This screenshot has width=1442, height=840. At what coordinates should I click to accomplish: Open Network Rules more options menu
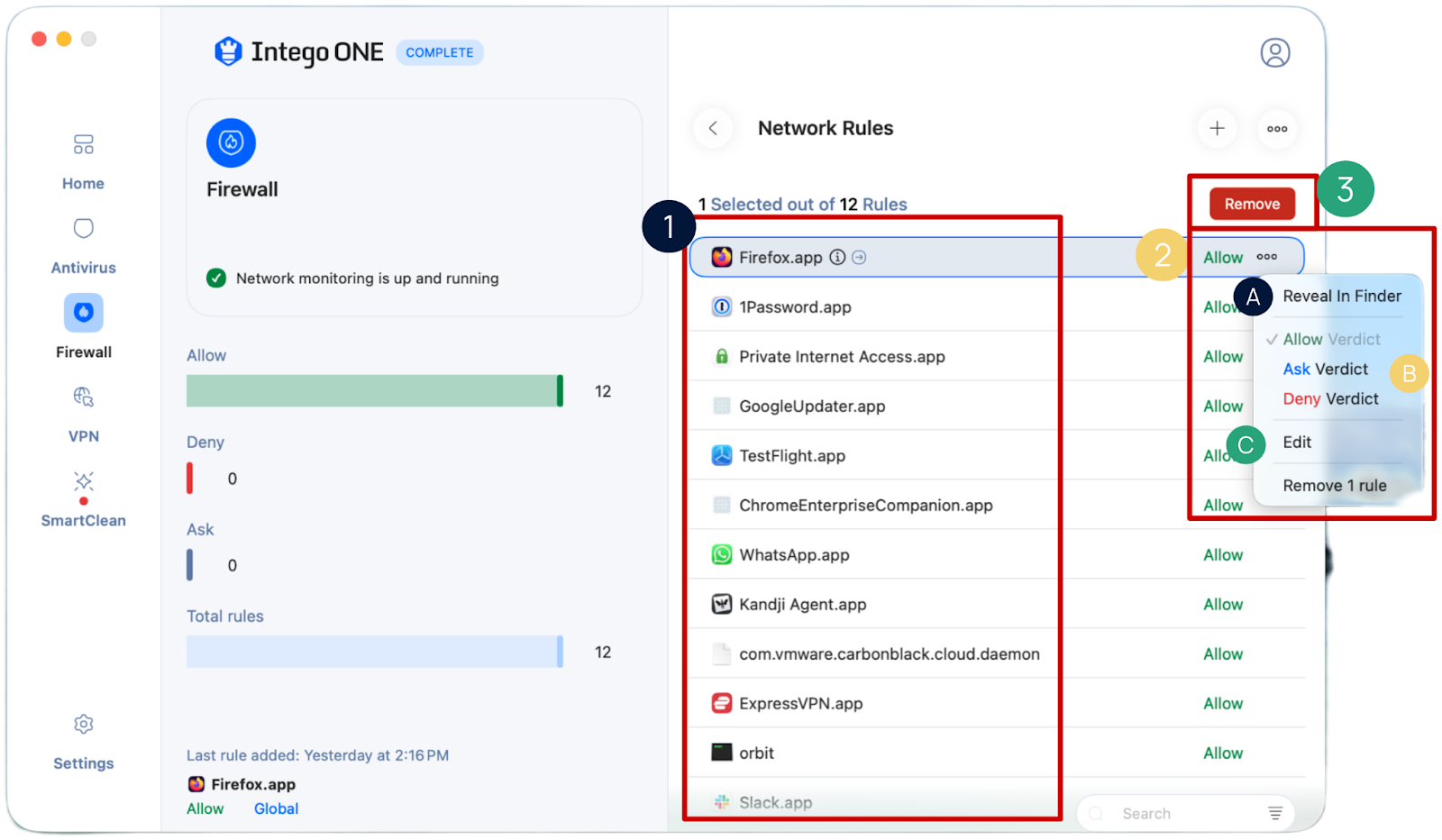coord(1277,128)
